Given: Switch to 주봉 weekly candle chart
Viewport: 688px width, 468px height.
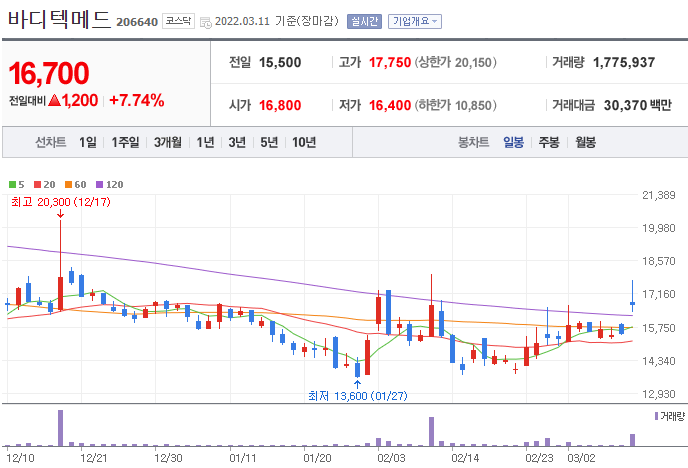Looking at the screenshot, I should 549,142.
